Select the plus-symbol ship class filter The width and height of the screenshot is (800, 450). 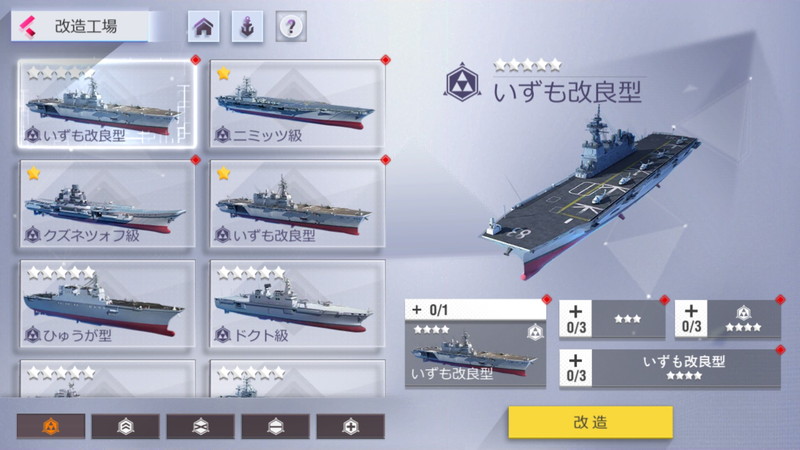pyautogui.click(x=351, y=426)
